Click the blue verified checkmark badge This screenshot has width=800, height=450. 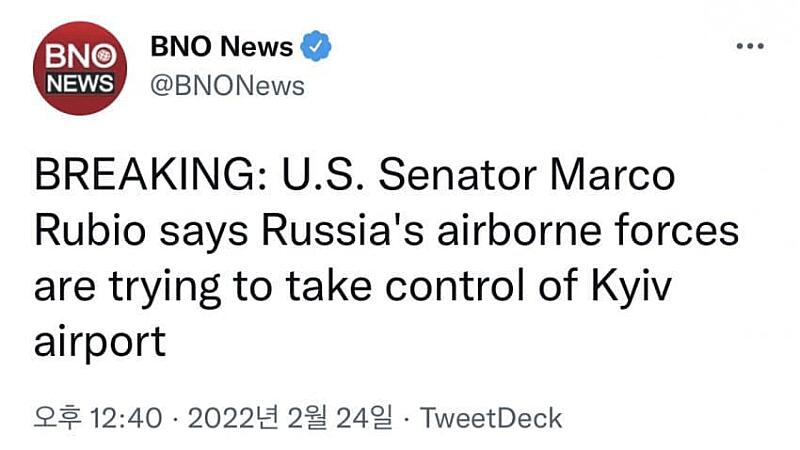(316, 46)
